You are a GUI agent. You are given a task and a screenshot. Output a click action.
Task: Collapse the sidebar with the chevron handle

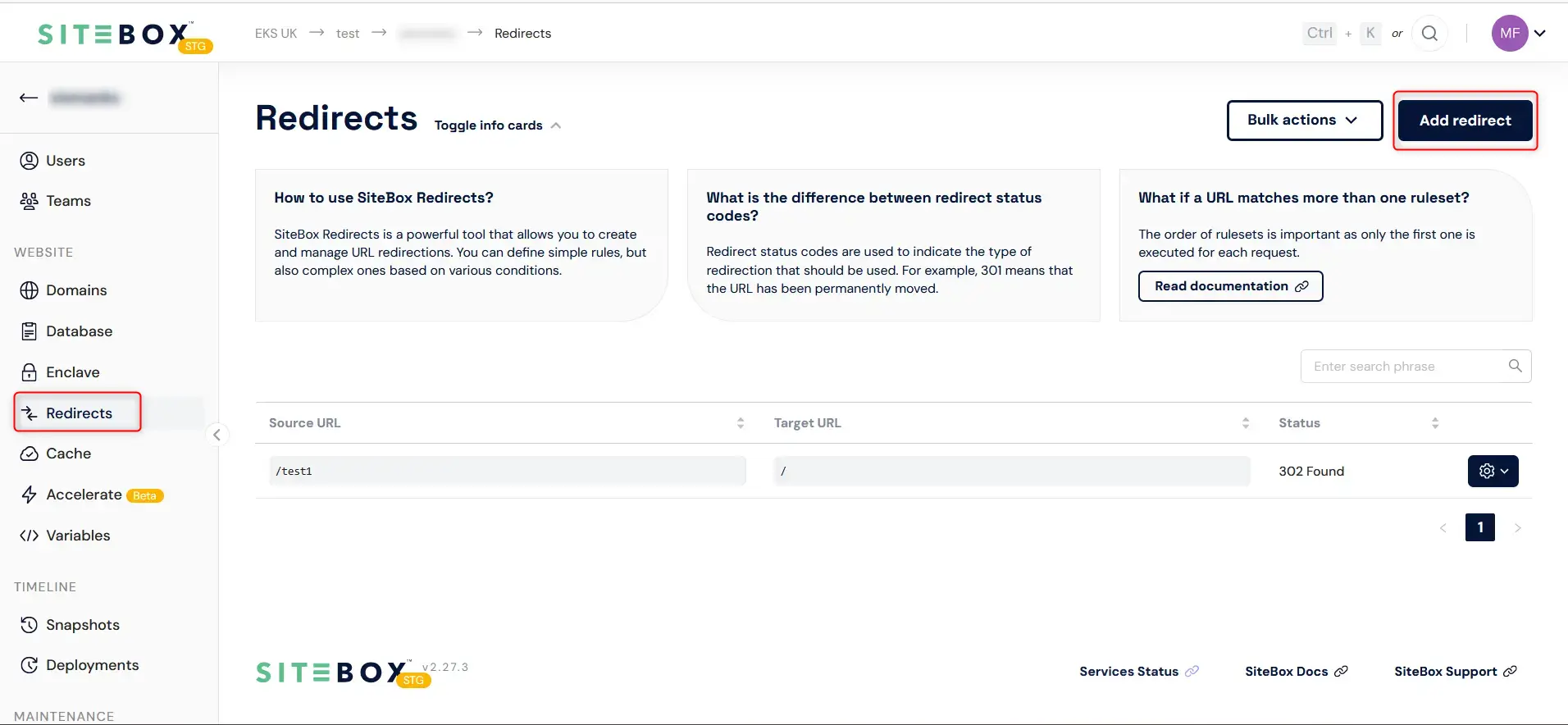click(x=217, y=435)
